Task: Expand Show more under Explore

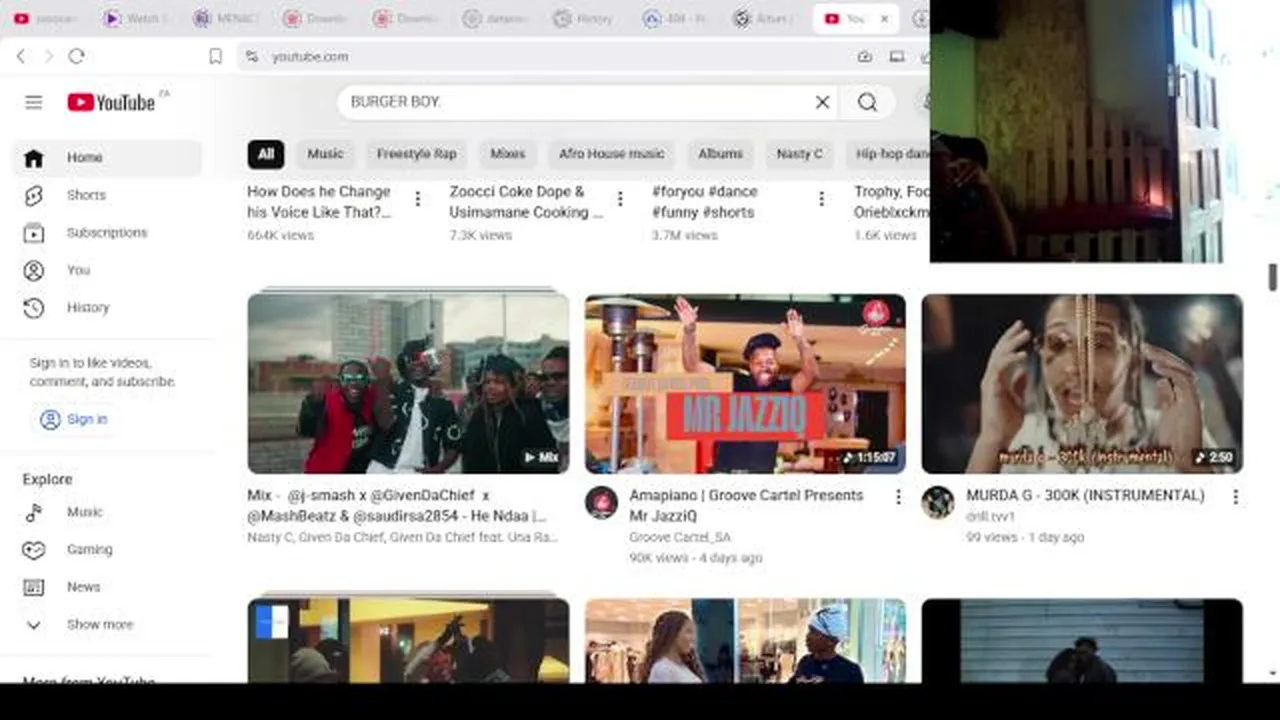Action: tap(107, 625)
